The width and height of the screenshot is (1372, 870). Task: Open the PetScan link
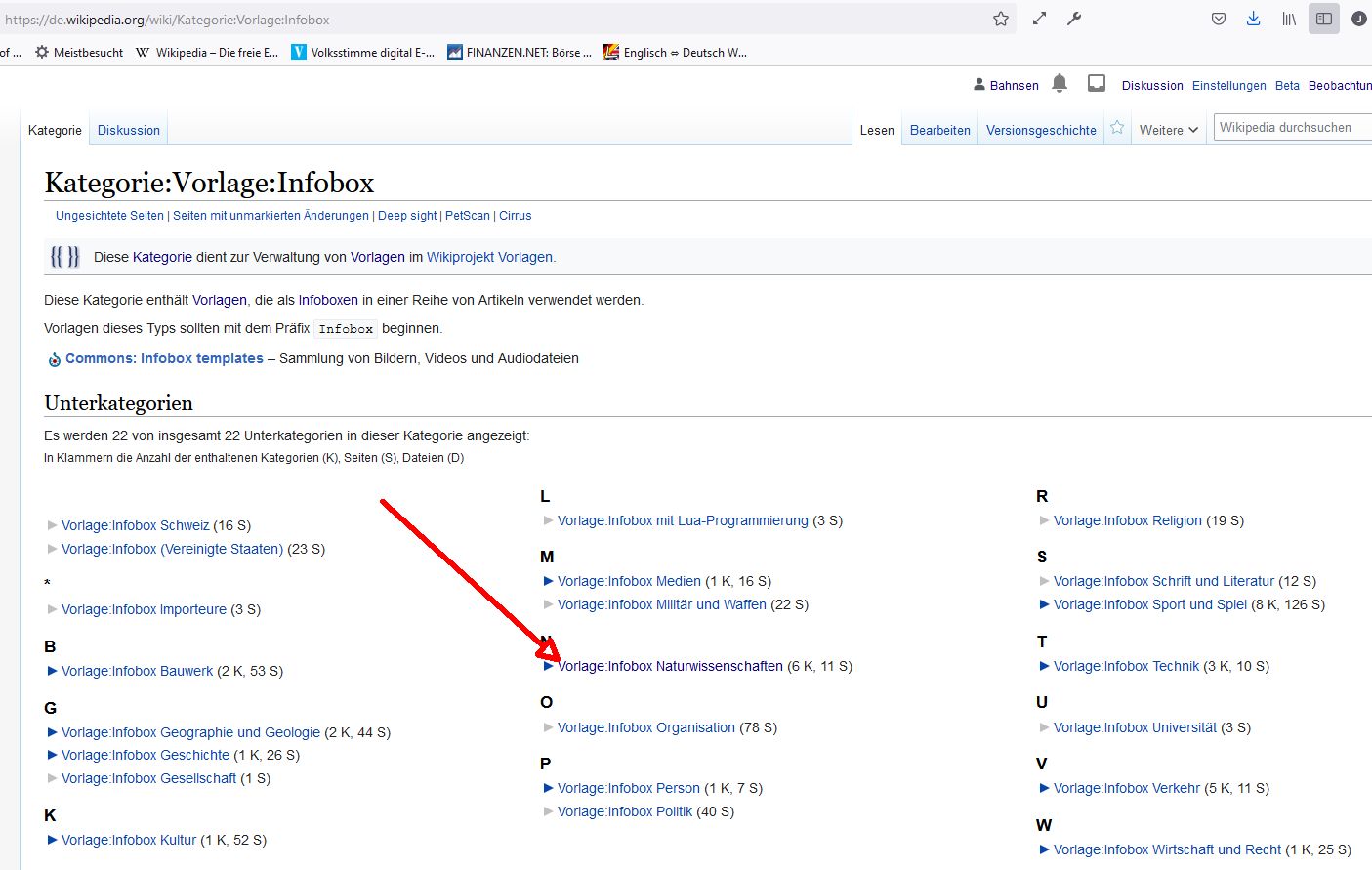pyautogui.click(x=468, y=216)
